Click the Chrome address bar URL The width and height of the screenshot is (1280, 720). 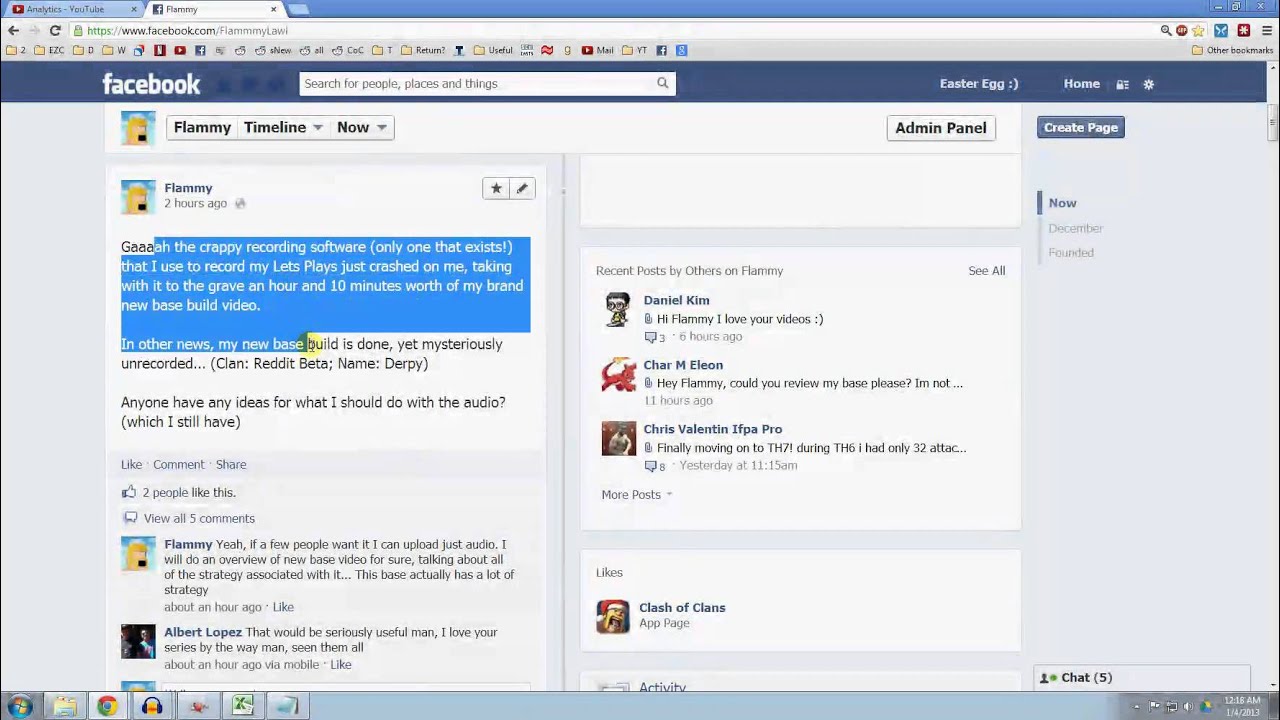[x=187, y=31]
